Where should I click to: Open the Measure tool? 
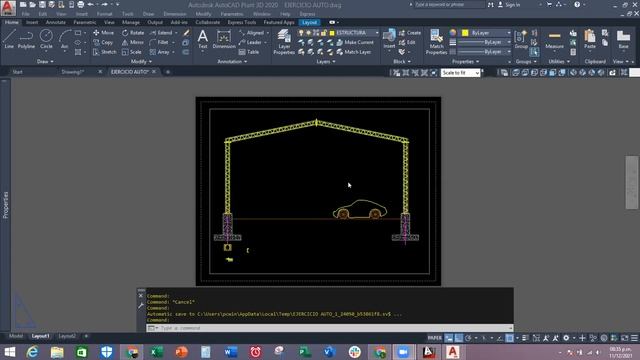pyautogui.click(x=554, y=39)
